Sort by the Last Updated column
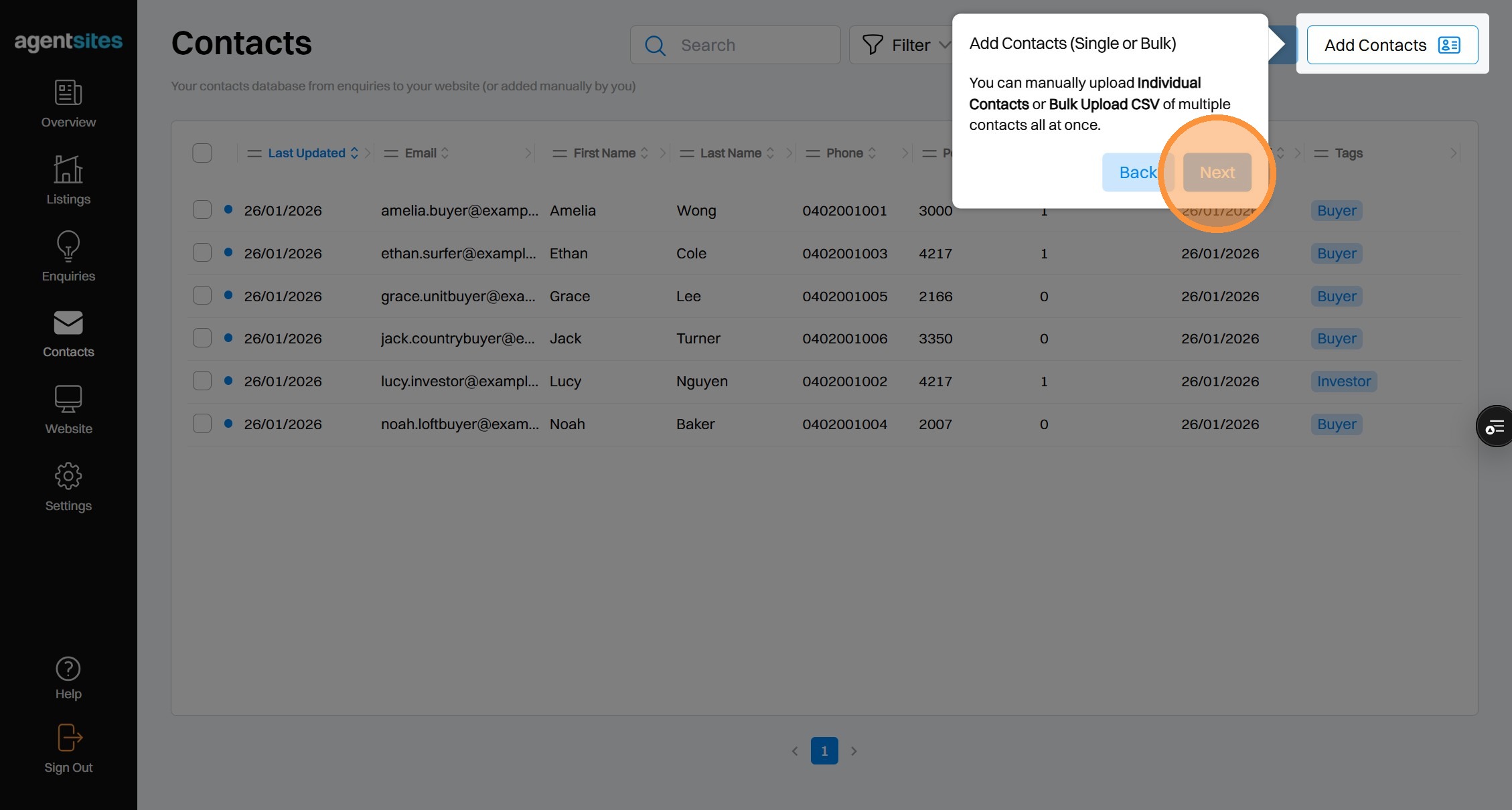The image size is (1512, 810). coord(307,153)
